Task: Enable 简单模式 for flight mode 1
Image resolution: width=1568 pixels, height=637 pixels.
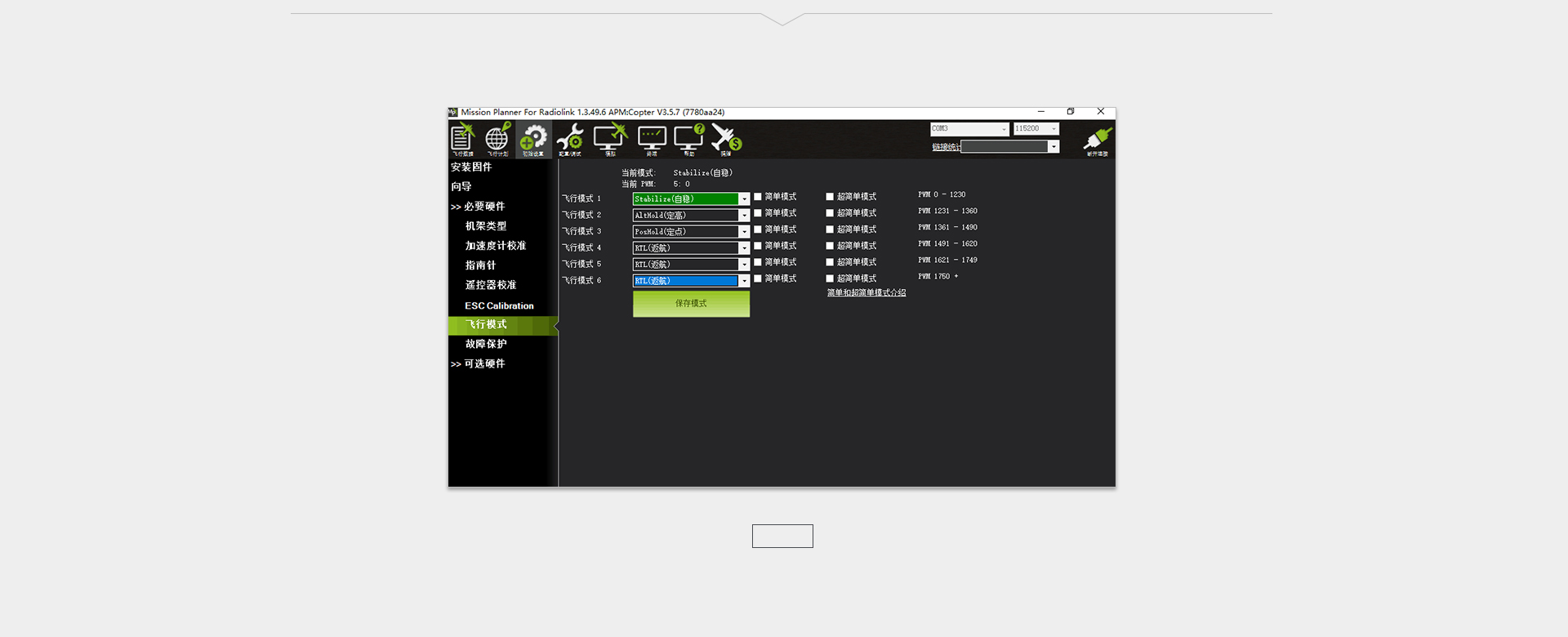Action: pyautogui.click(x=758, y=197)
